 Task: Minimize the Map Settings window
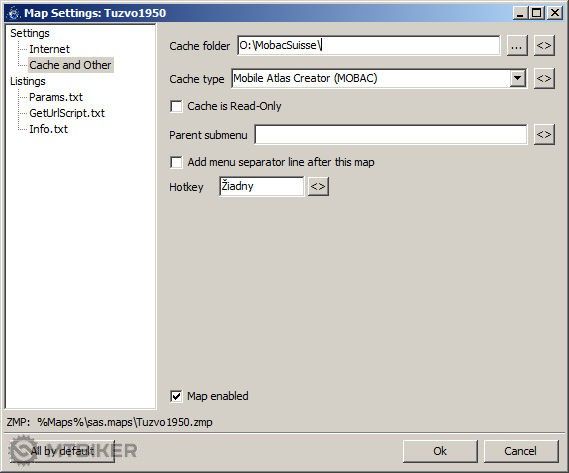(521, 13)
